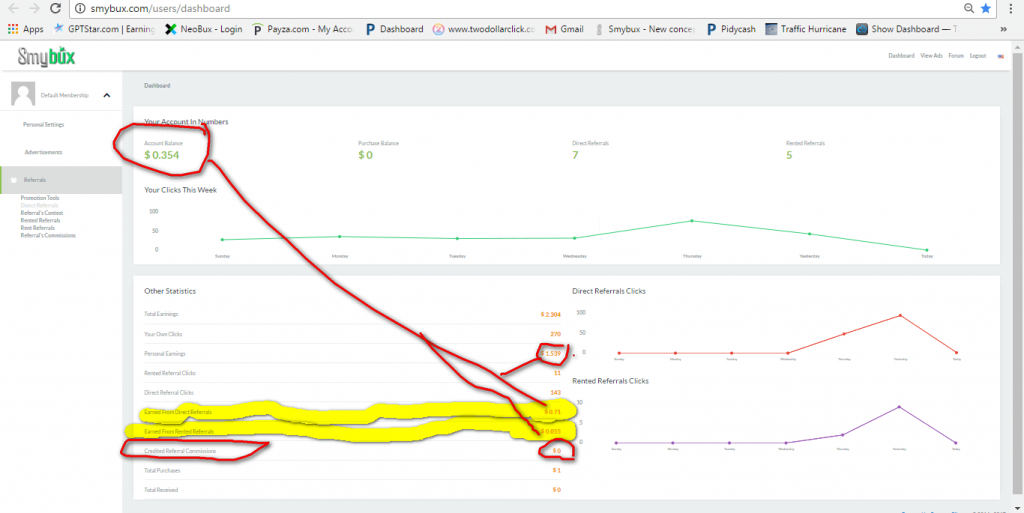This screenshot has height=513, width=1024.
Task: Open Promotion Tools in sidebar submenu
Action: (40, 198)
